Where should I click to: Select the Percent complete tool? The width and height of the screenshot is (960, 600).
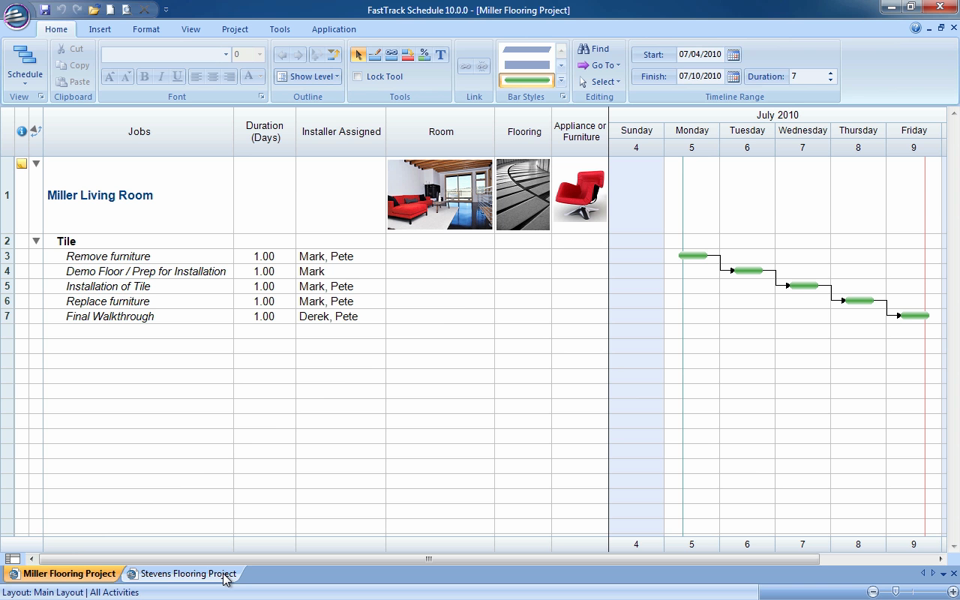click(x=424, y=55)
